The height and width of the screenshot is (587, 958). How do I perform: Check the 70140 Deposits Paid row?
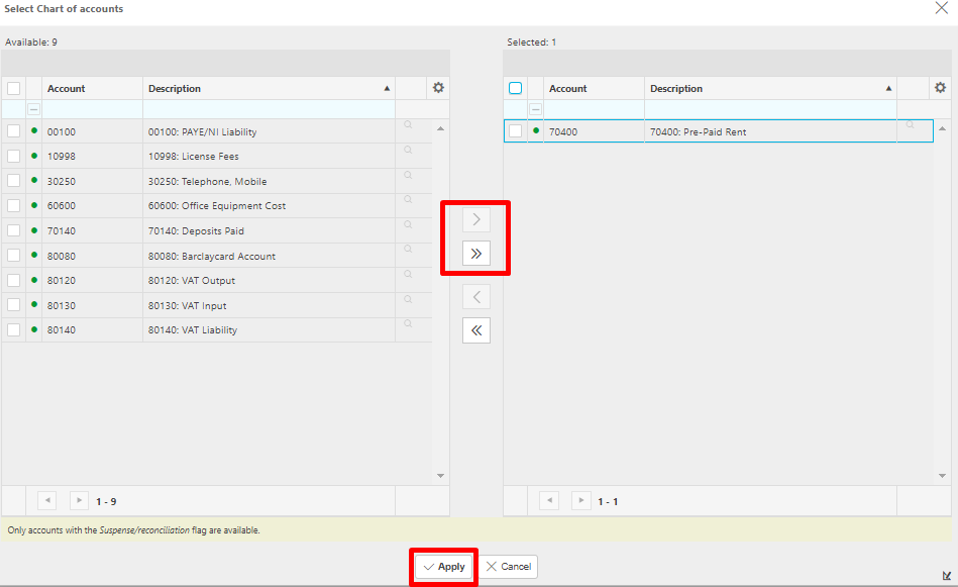(x=13, y=230)
